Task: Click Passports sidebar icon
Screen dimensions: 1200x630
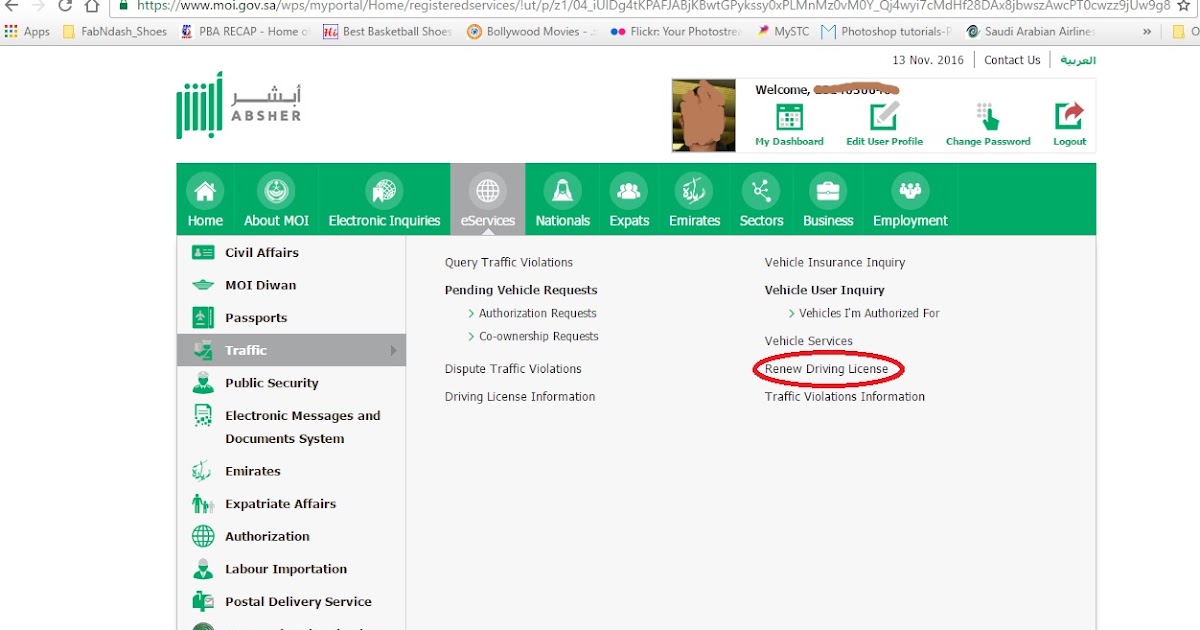Action: pos(203,318)
